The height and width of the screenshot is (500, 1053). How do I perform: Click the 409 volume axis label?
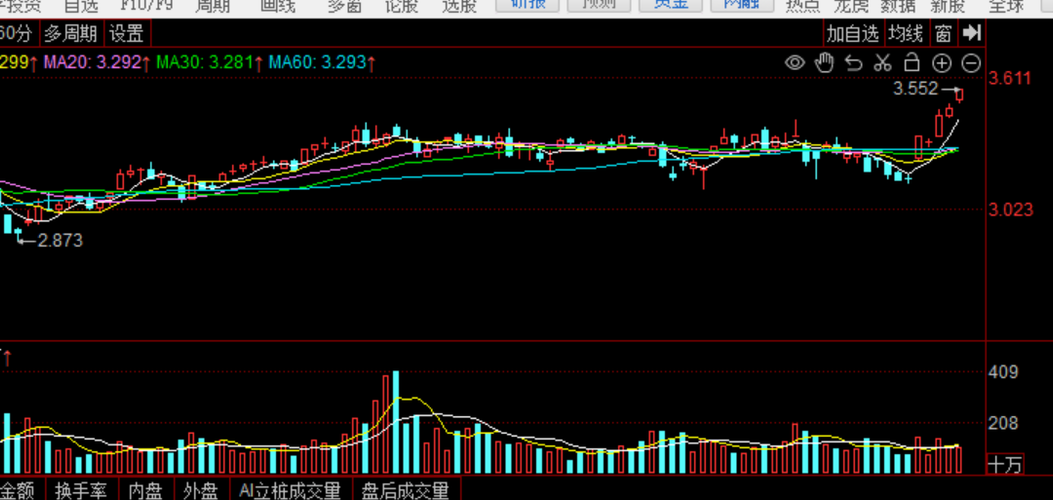pos(1004,372)
